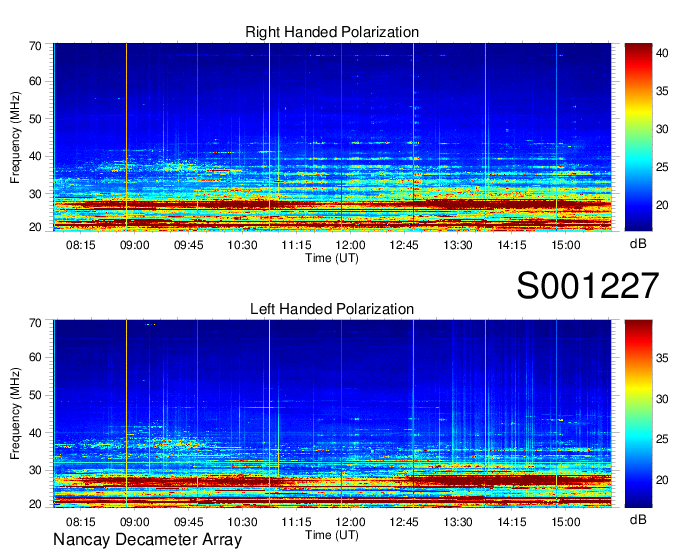680x552 pixels.
Task: Click the "Nancay Decameter Array" caption
Action: pyautogui.click(x=147, y=540)
